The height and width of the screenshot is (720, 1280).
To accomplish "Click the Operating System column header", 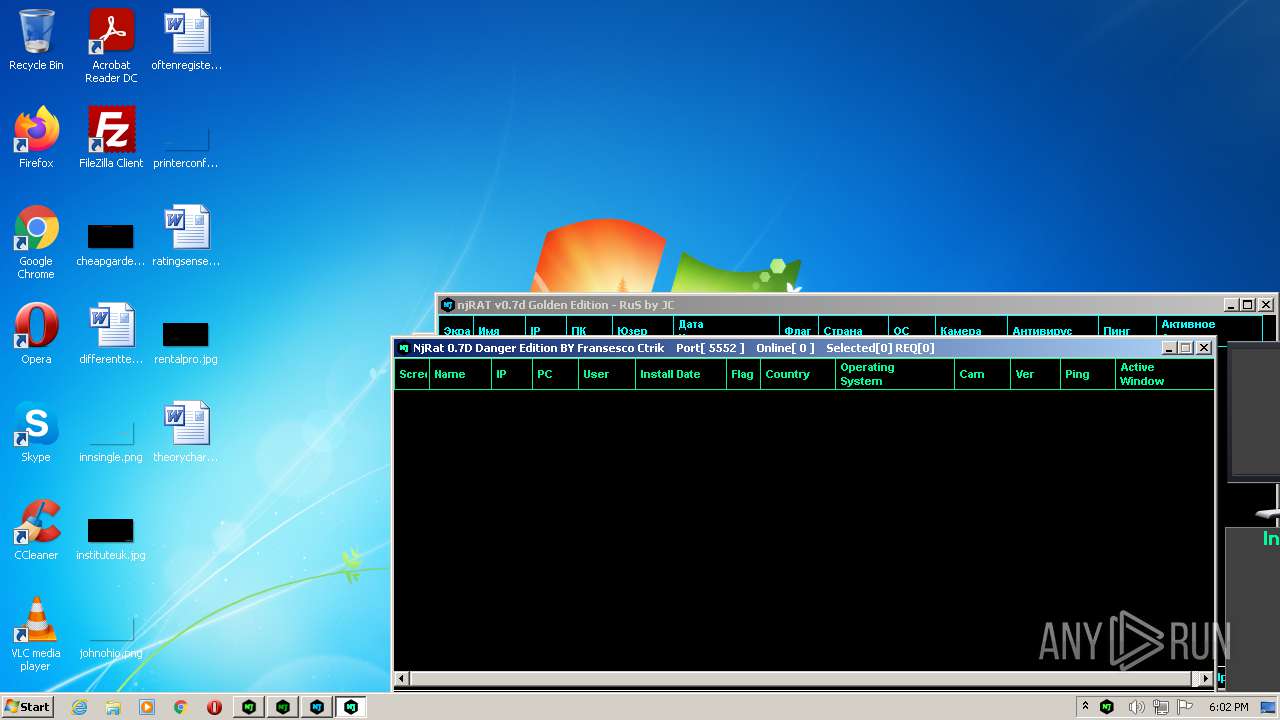I will (x=895, y=374).
